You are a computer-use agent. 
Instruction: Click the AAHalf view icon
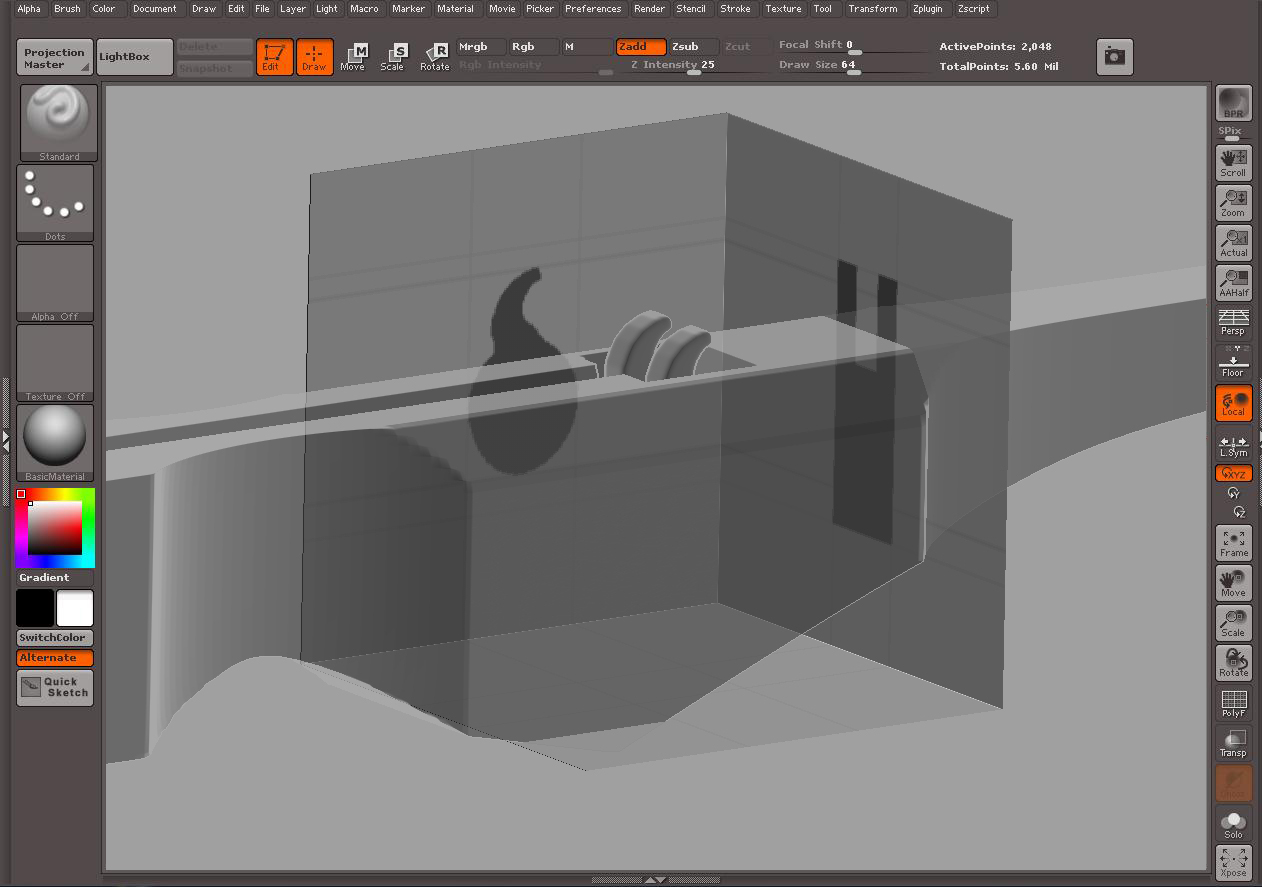1233,282
